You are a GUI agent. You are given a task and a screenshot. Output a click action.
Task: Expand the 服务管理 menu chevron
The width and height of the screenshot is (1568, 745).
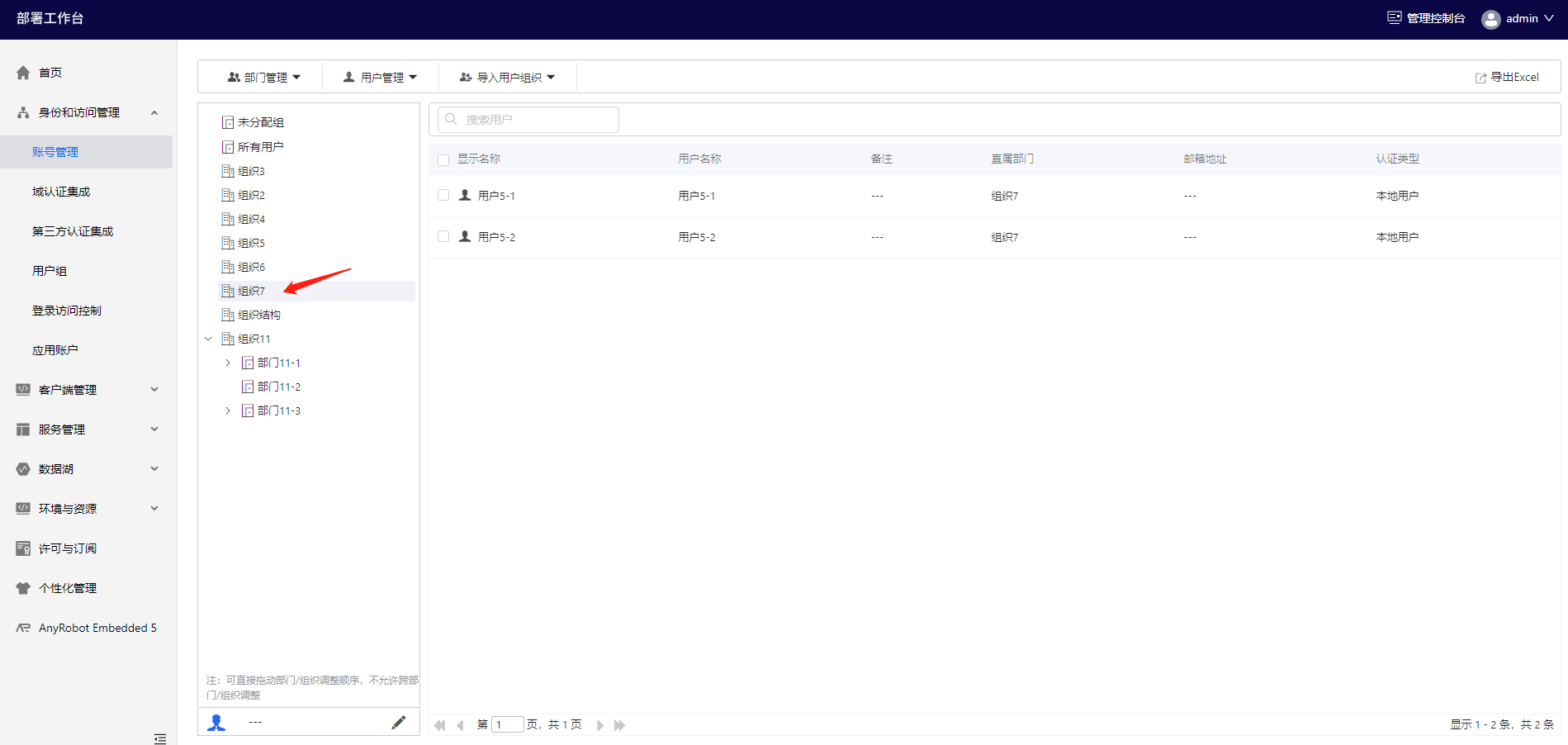tap(154, 429)
